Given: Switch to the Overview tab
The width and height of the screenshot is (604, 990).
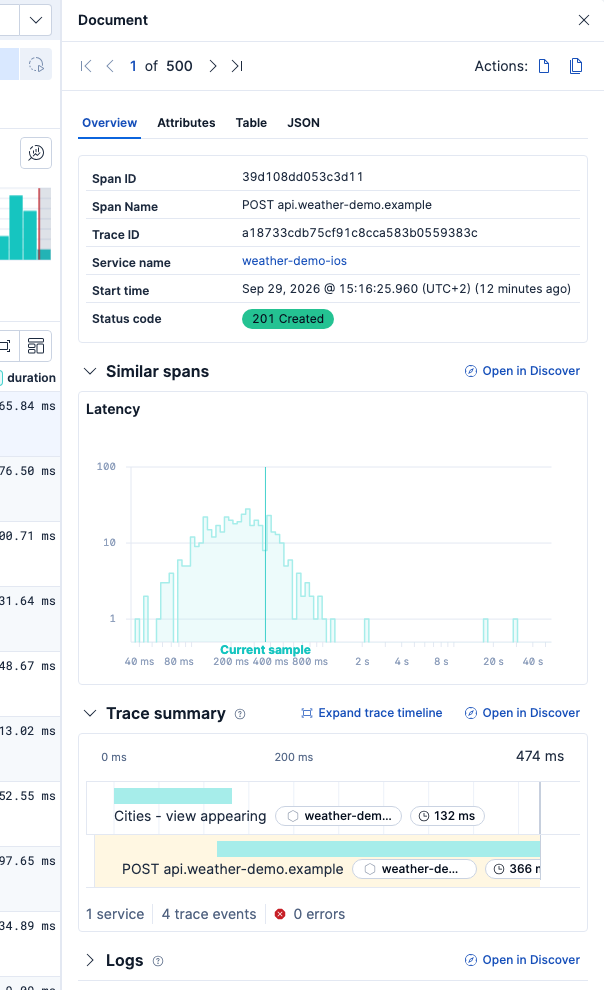Looking at the screenshot, I should pos(109,123).
